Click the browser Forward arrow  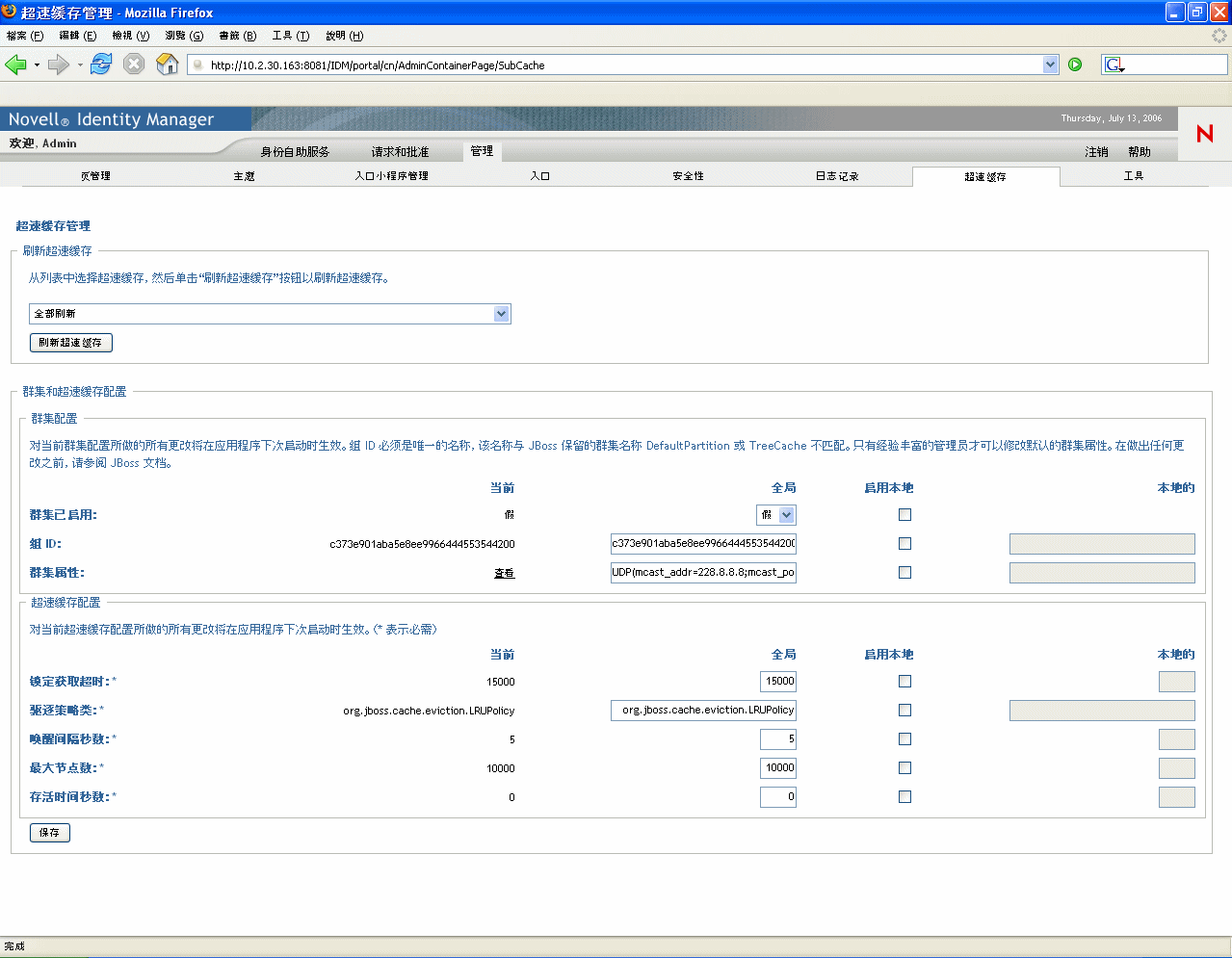(x=58, y=65)
